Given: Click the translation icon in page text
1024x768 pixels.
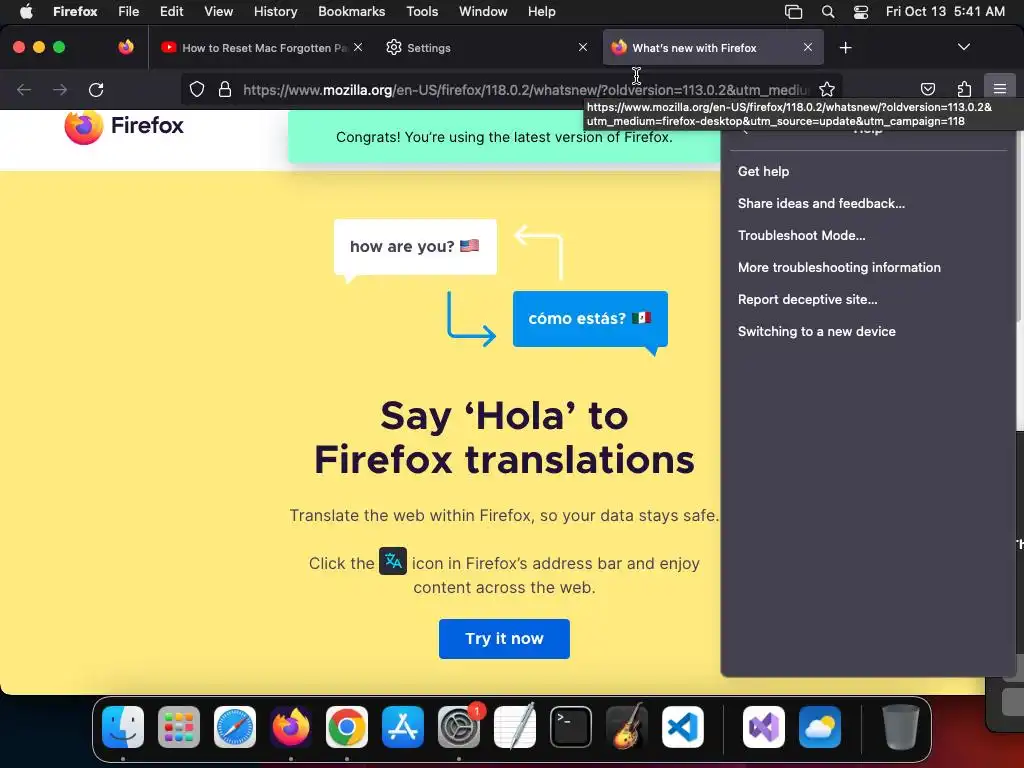Looking at the screenshot, I should point(393,561).
